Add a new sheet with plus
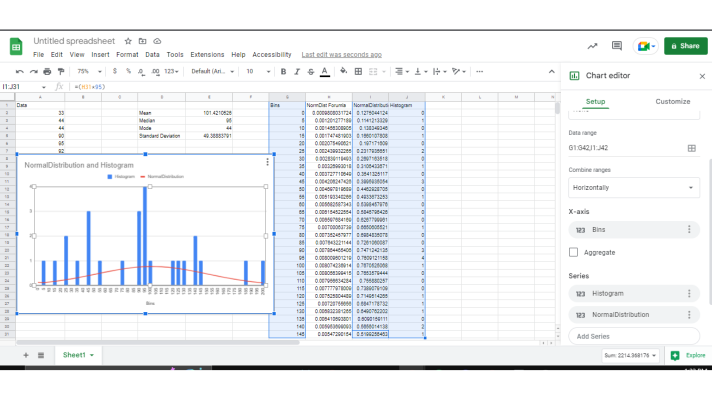 point(26,355)
